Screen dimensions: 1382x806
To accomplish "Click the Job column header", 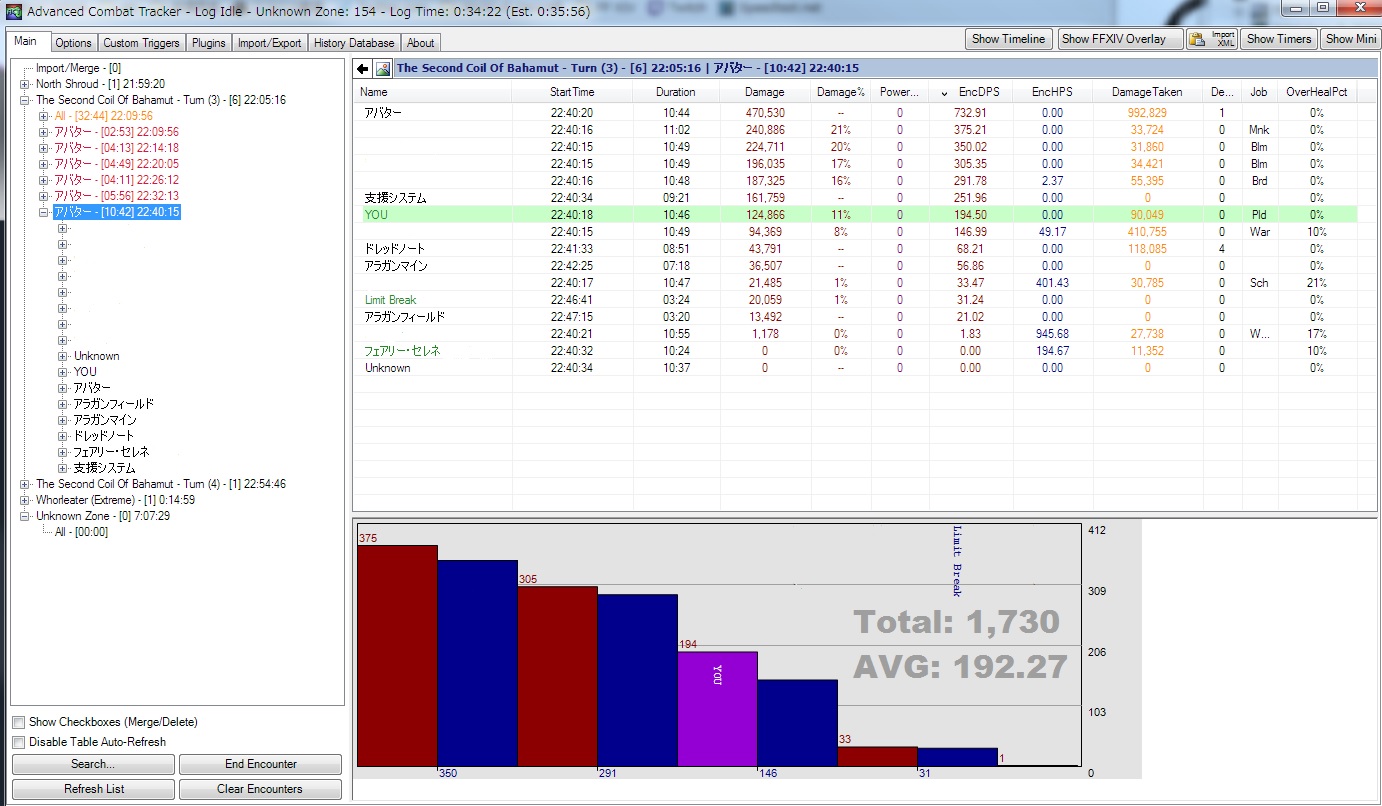I will [x=1259, y=92].
